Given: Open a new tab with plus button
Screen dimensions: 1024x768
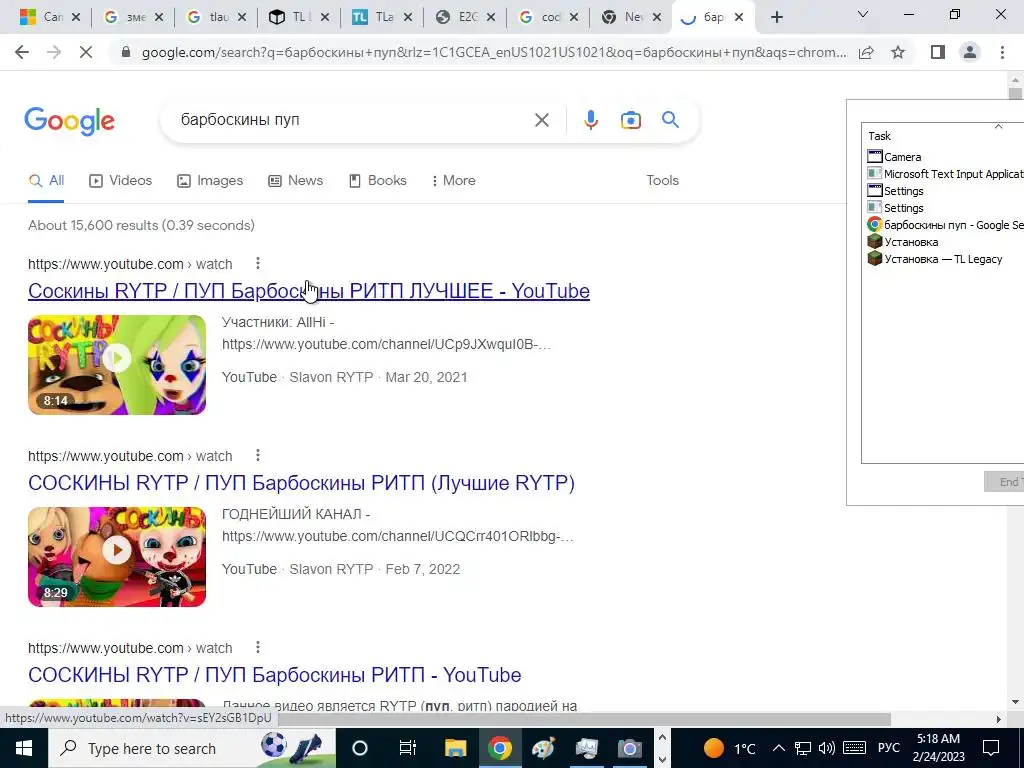Looking at the screenshot, I should click(776, 18).
